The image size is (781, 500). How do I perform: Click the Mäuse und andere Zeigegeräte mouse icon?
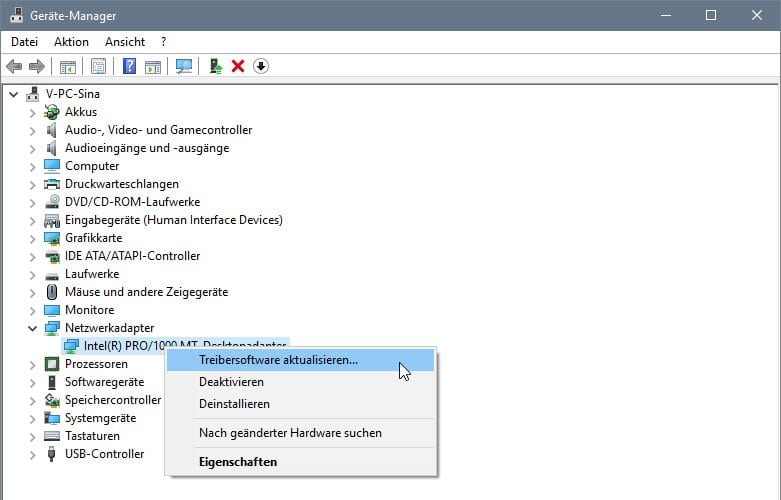52,292
